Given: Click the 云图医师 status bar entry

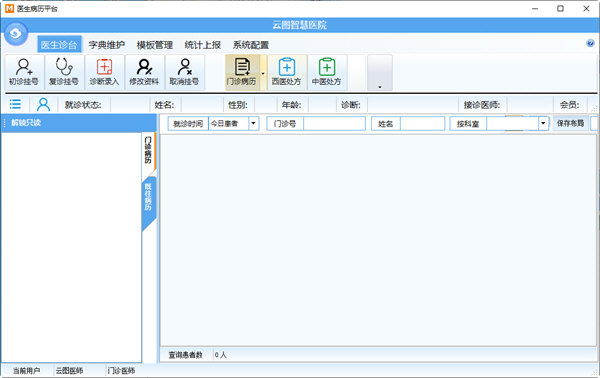Looking at the screenshot, I should tap(69, 371).
